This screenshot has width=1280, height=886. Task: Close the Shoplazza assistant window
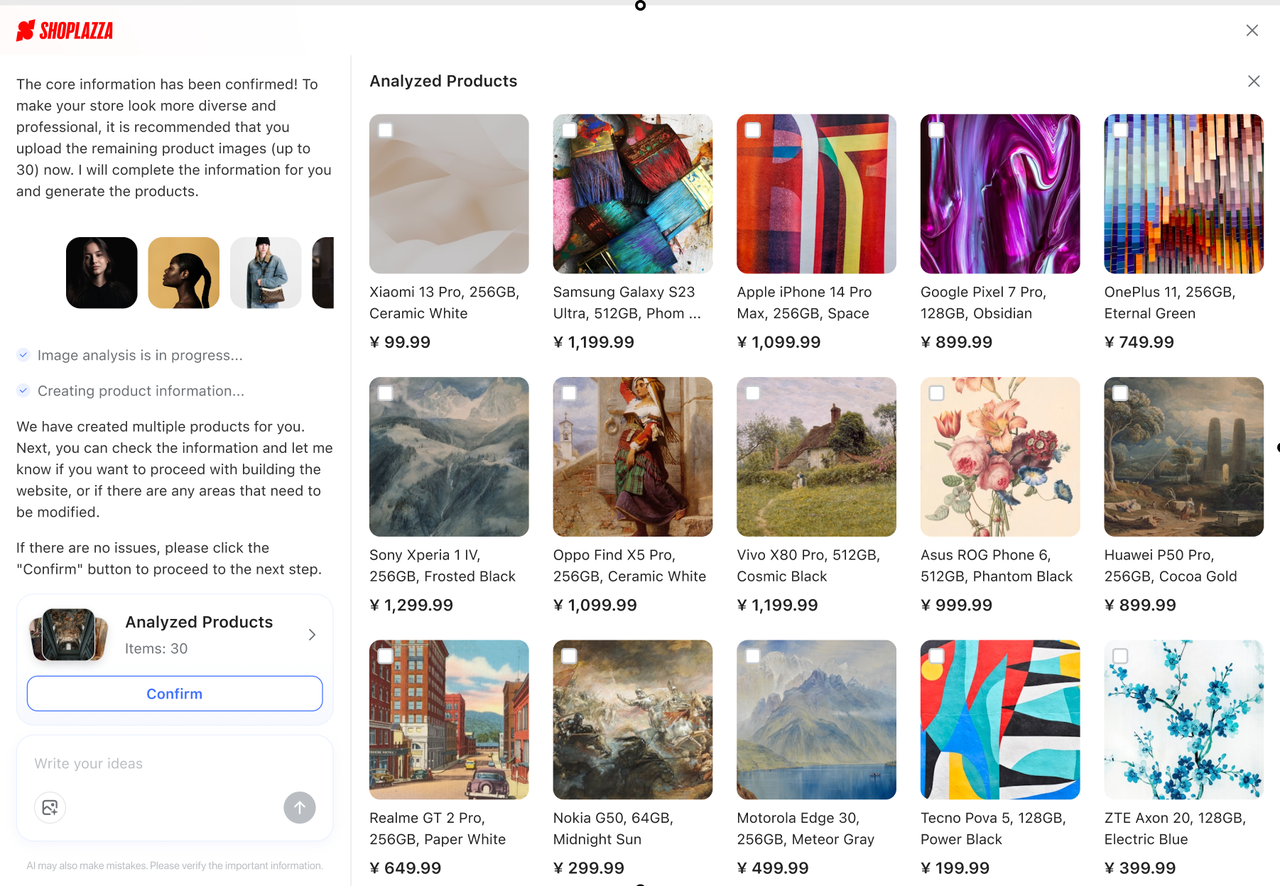(1252, 31)
